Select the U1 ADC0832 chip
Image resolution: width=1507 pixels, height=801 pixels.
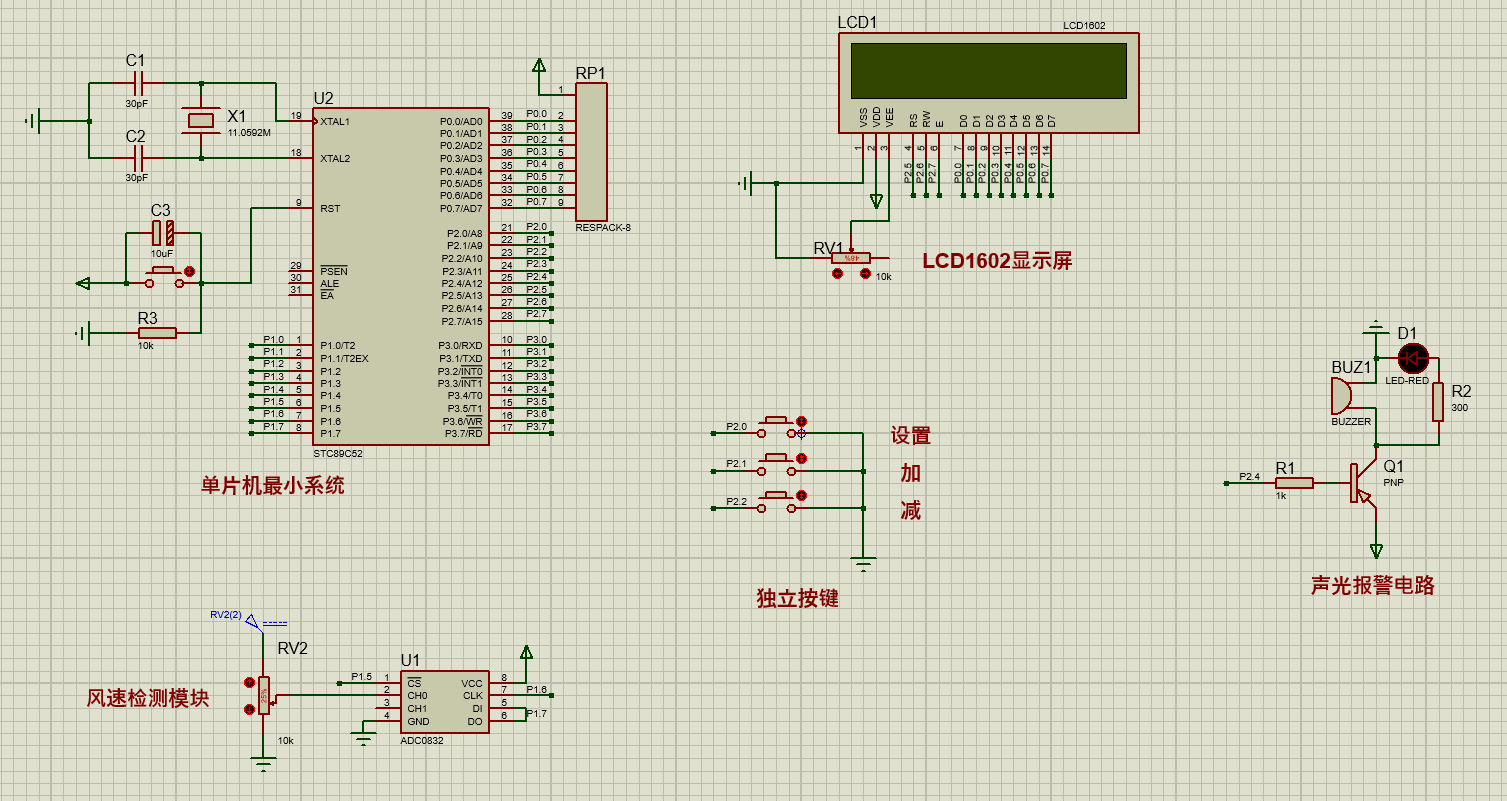445,701
